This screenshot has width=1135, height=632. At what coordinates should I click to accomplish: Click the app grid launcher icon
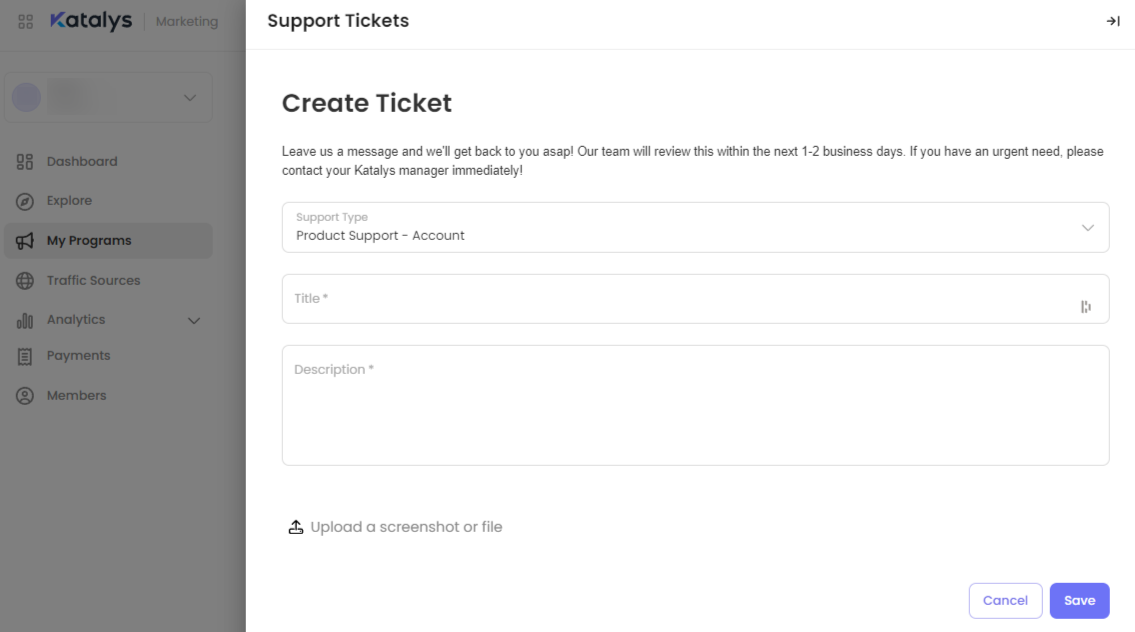(x=26, y=21)
